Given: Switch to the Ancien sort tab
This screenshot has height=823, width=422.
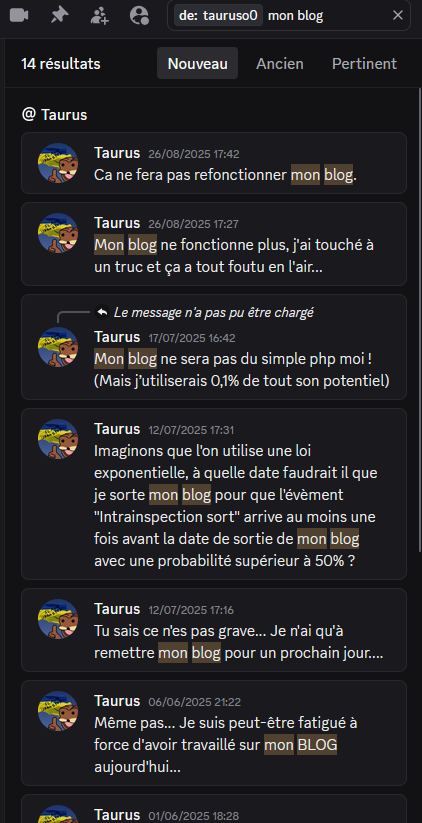Looking at the screenshot, I should click(280, 64).
